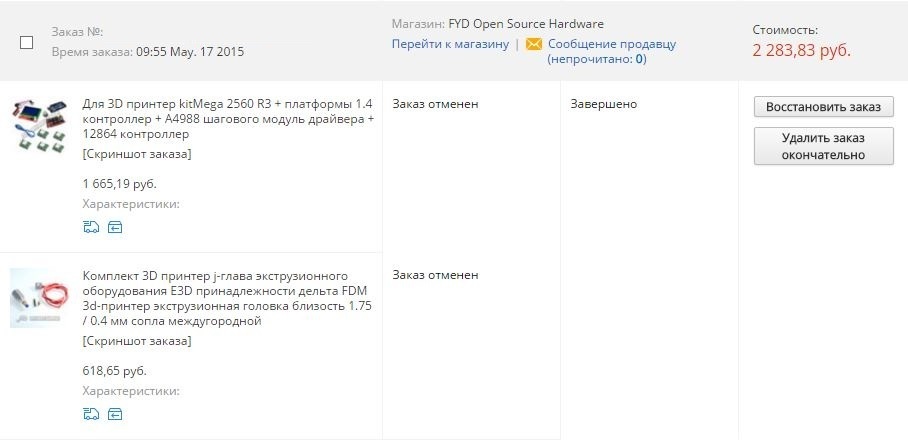The height and width of the screenshot is (445, 908).
Task: Open the E3D j-head extruder product title link
Action: [227, 298]
